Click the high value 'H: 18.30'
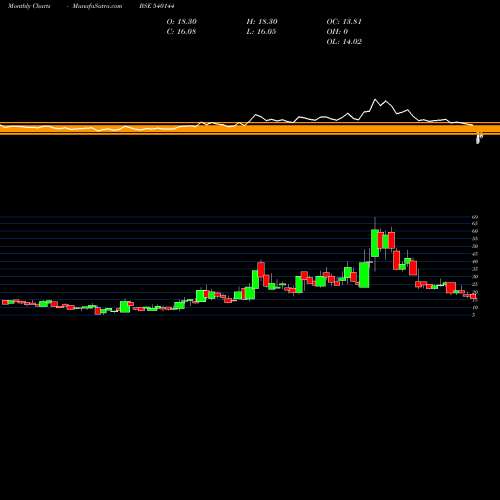 point(262,21)
